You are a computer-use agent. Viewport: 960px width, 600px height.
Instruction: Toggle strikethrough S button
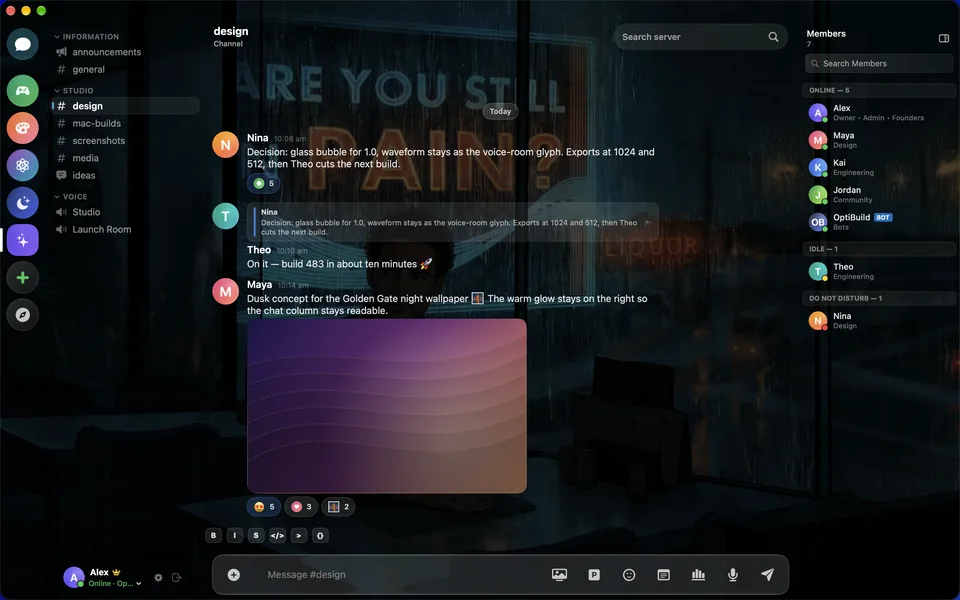(x=256, y=535)
